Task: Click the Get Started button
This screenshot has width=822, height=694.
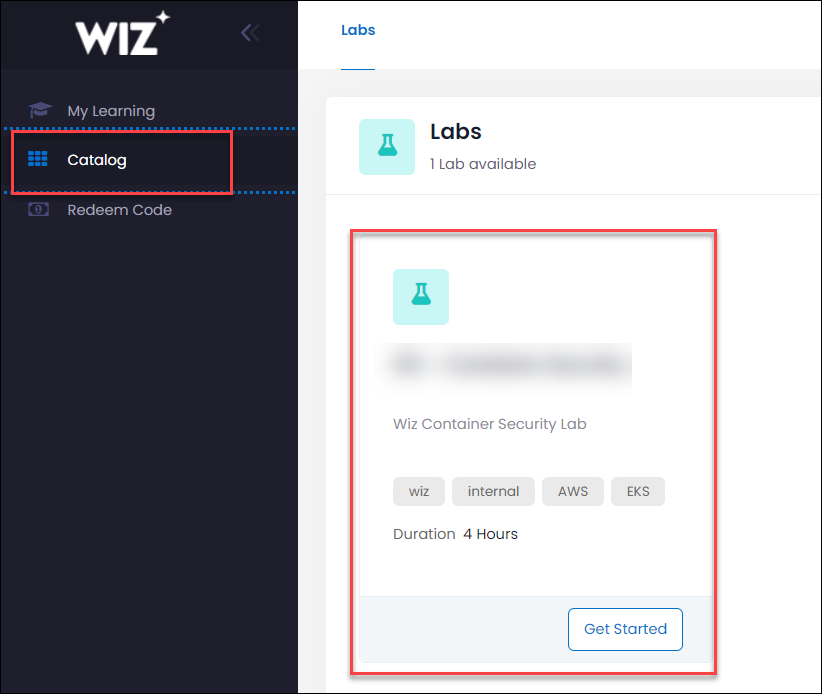Action: click(625, 629)
